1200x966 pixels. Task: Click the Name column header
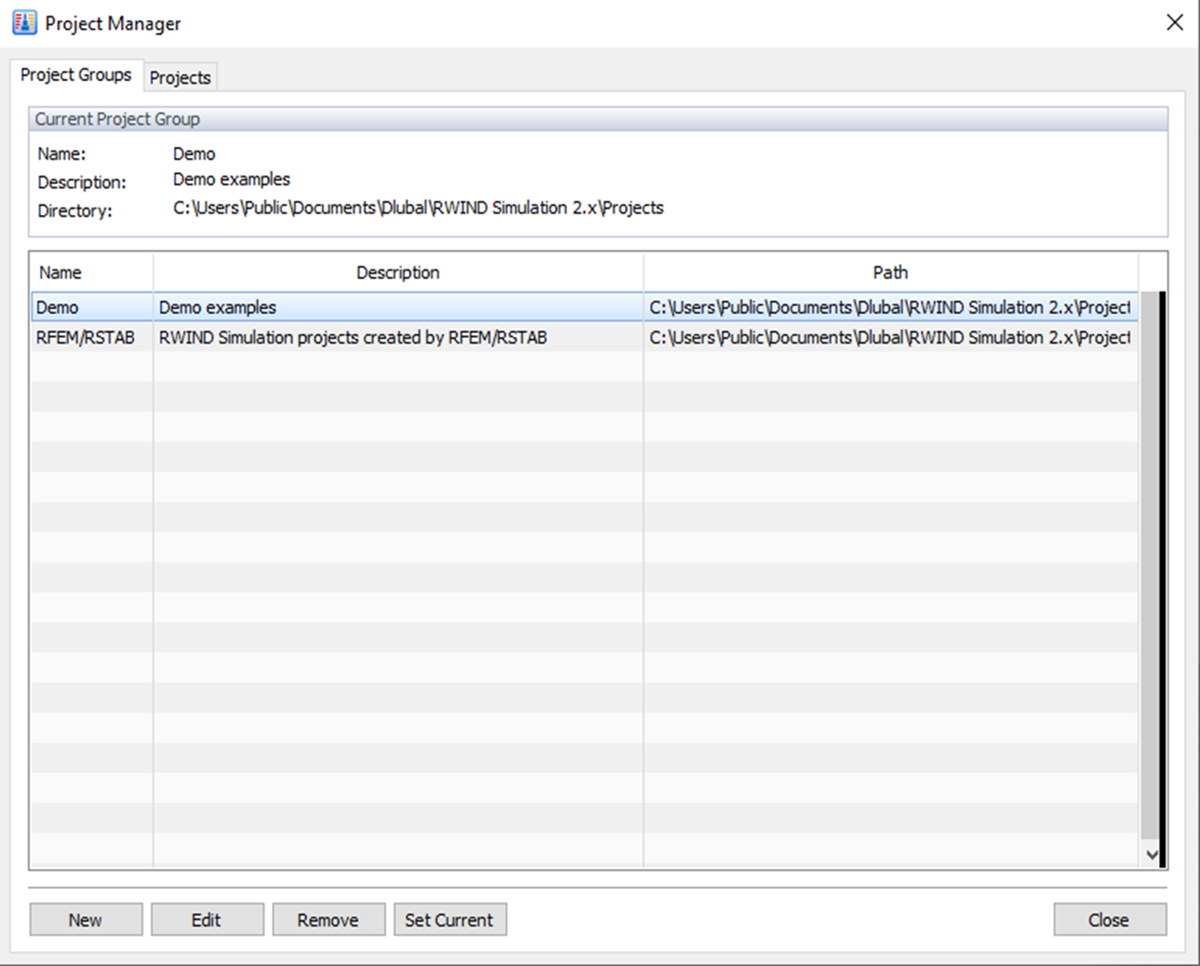60,272
